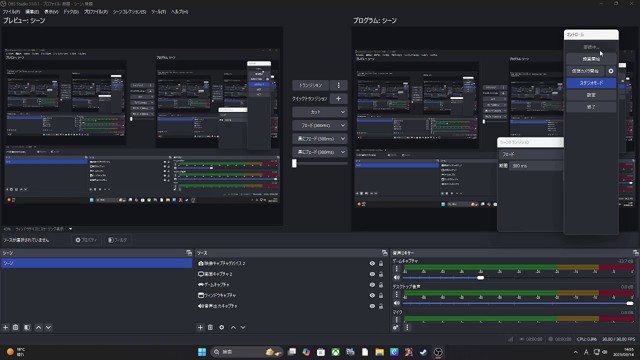Delete the selected scene using the trash icon
Image resolution: width=640 pixels, height=360 pixels.
(16, 327)
